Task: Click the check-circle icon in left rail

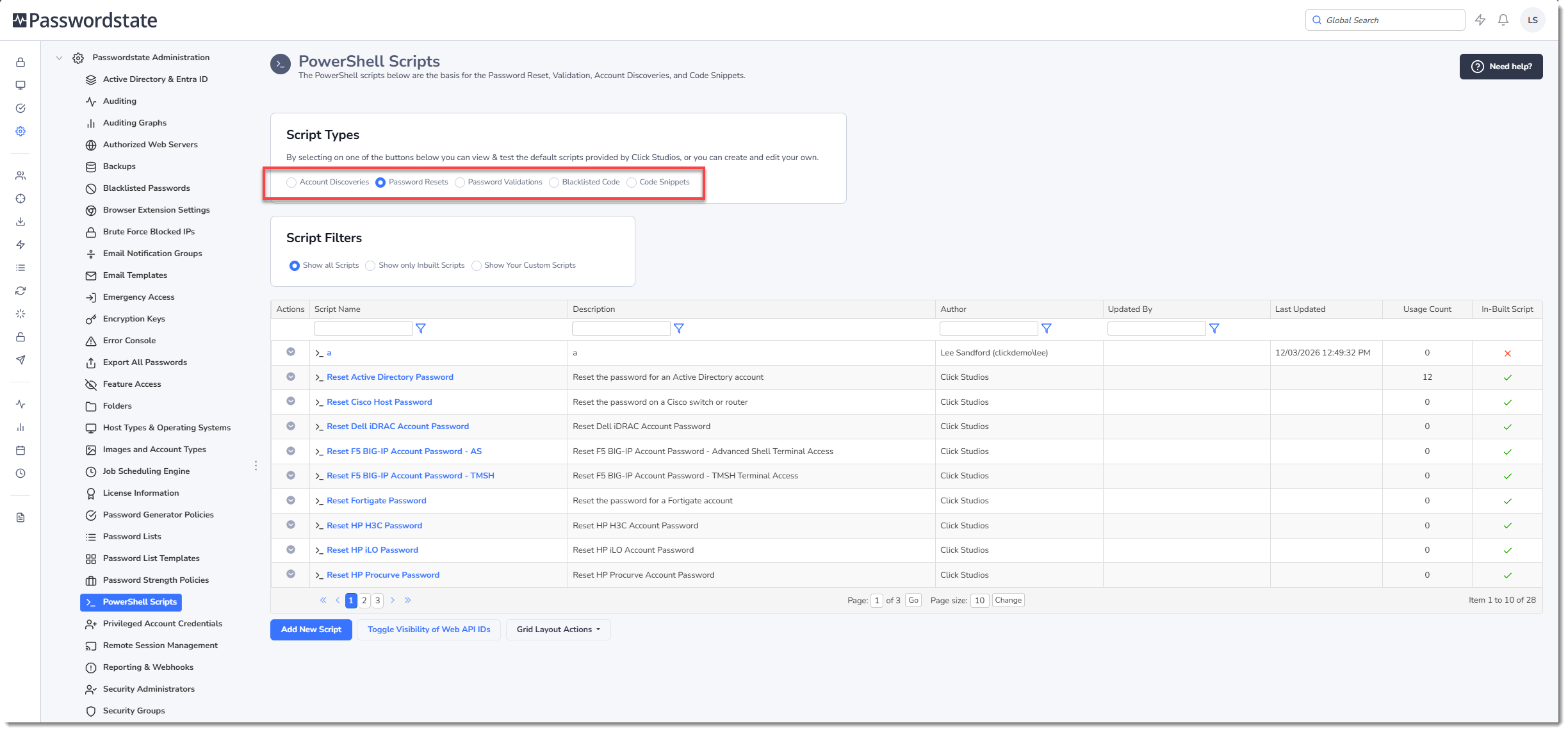Action: coord(20,108)
